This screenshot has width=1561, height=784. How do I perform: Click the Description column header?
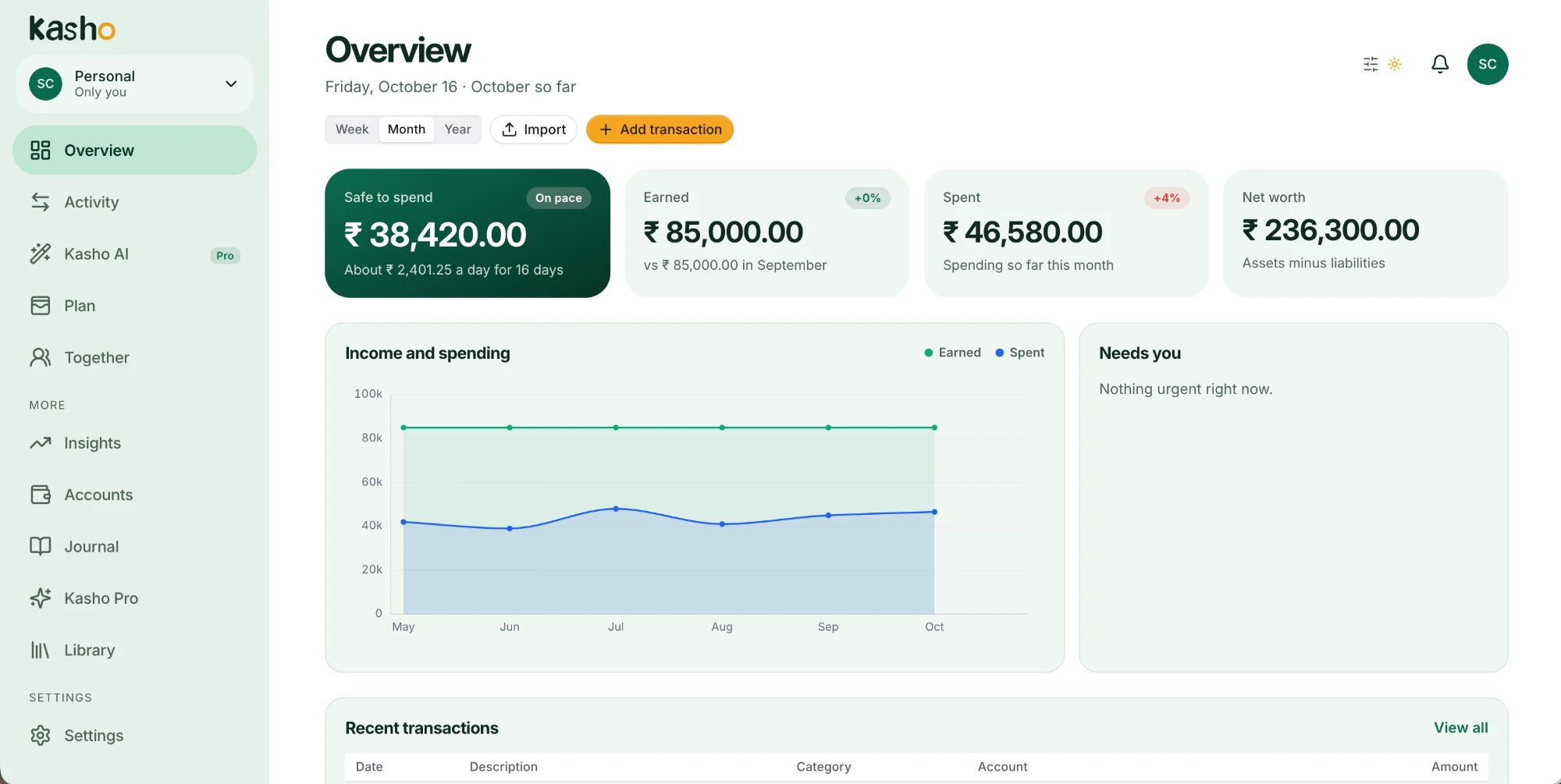(x=503, y=767)
